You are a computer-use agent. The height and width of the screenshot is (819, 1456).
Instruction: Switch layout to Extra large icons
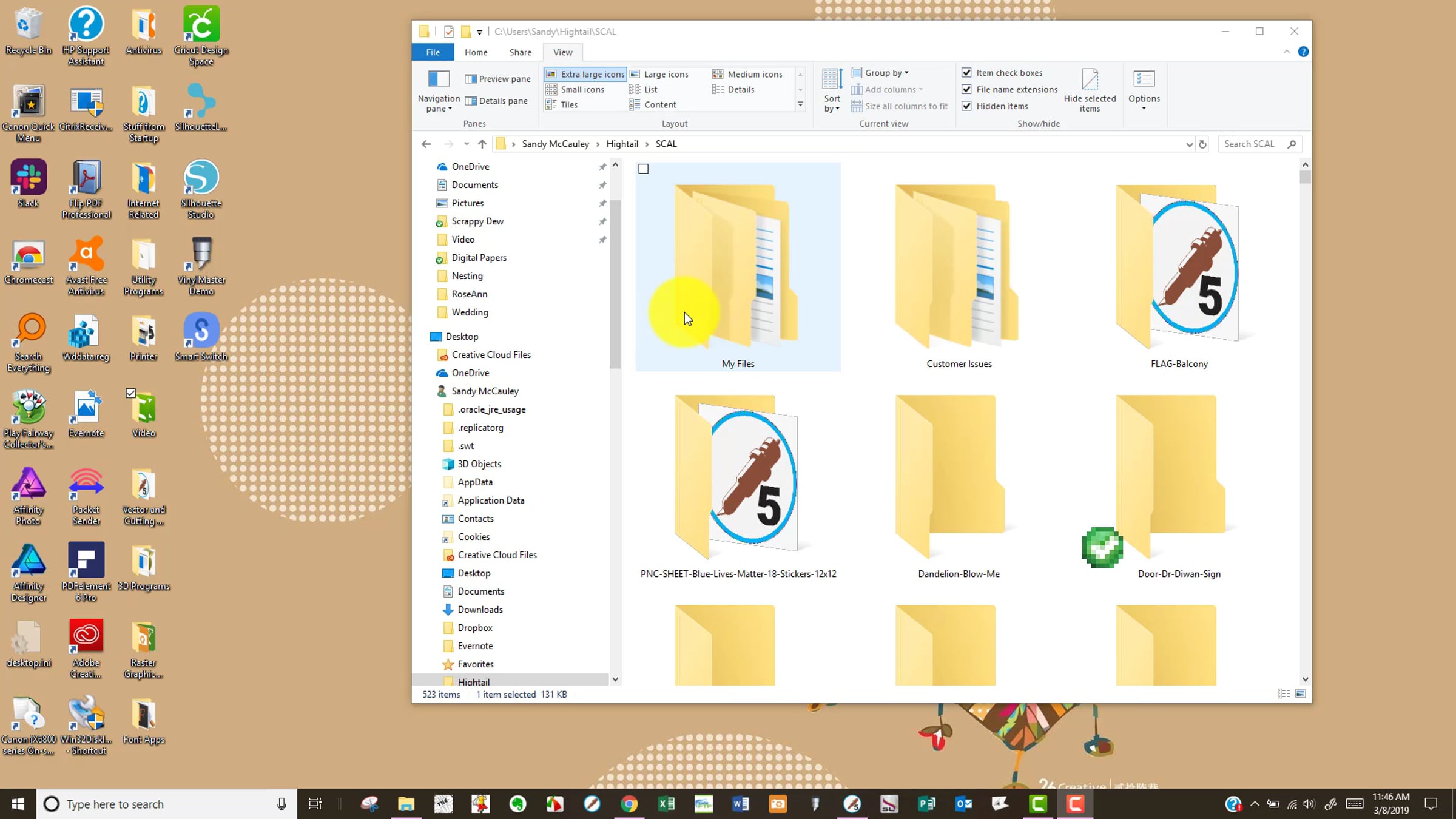tap(585, 74)
